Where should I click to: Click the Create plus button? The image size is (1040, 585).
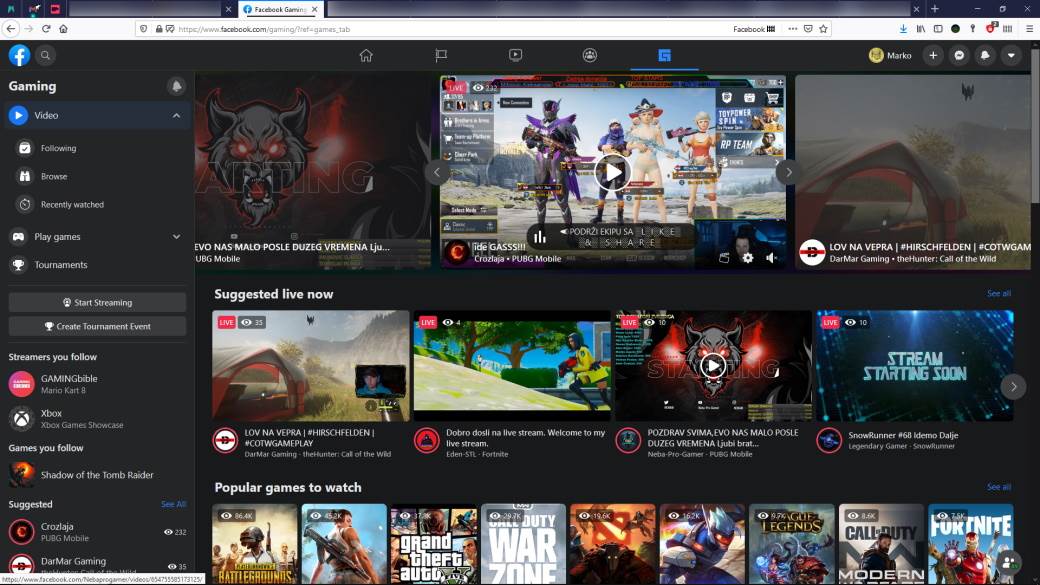(933, 55)
